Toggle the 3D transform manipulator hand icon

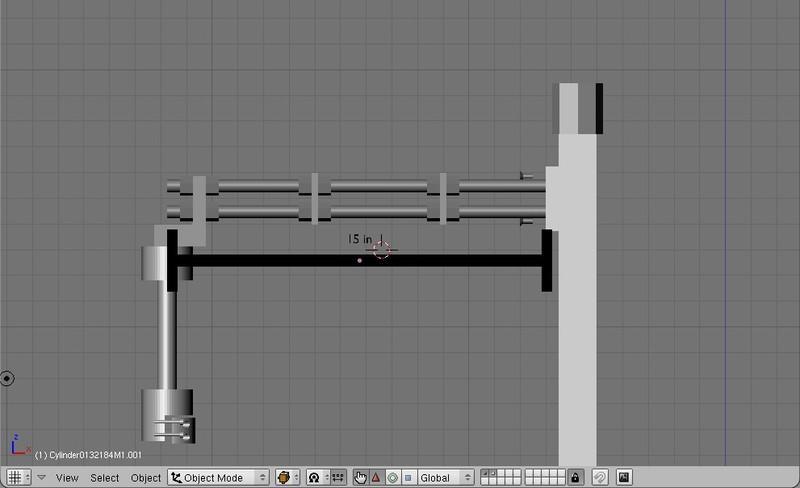coord(360,477)
